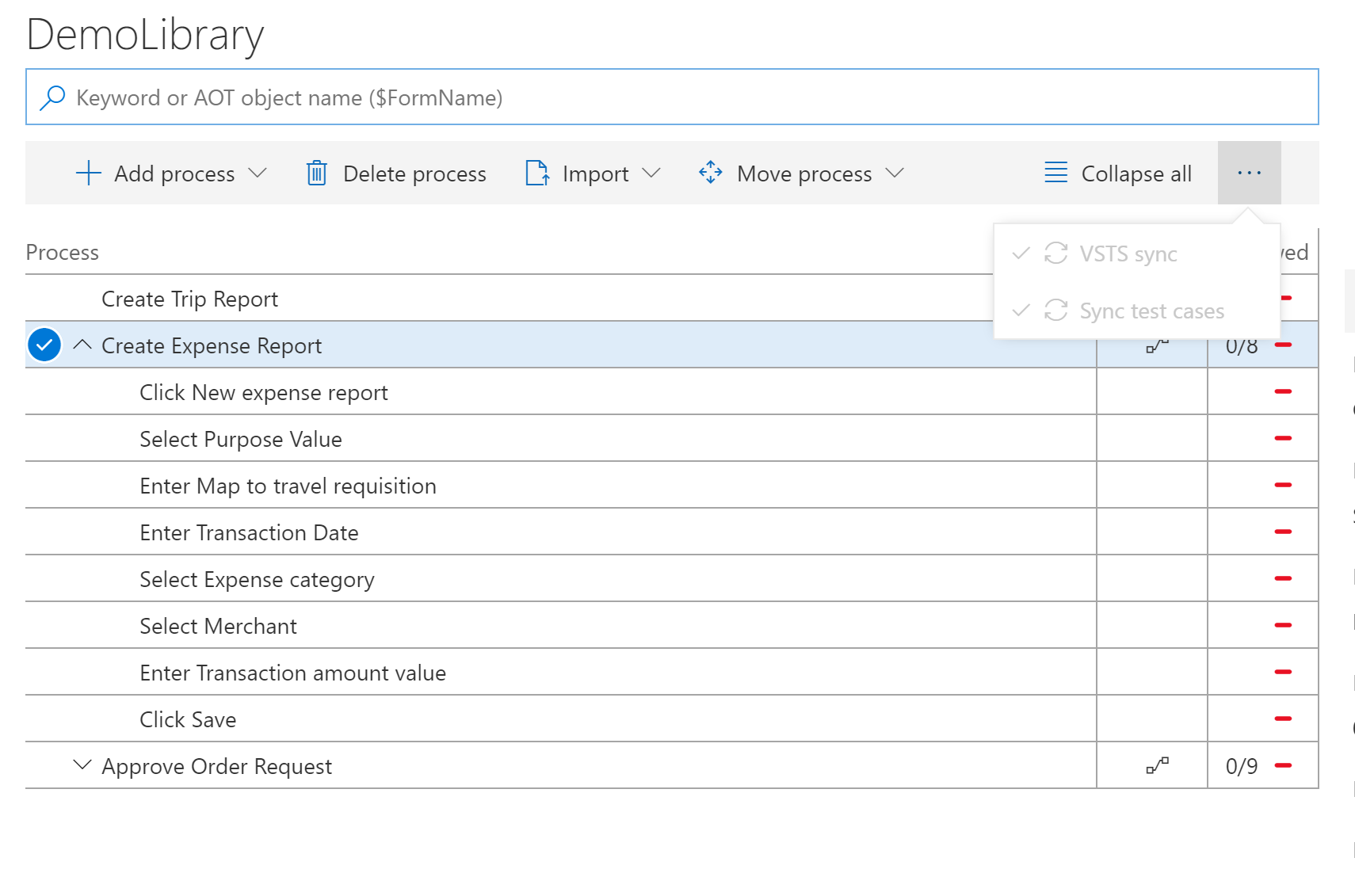Open the Import dropdown chevron
This screenshot has width=1355, height=896.
coord(651,173)
